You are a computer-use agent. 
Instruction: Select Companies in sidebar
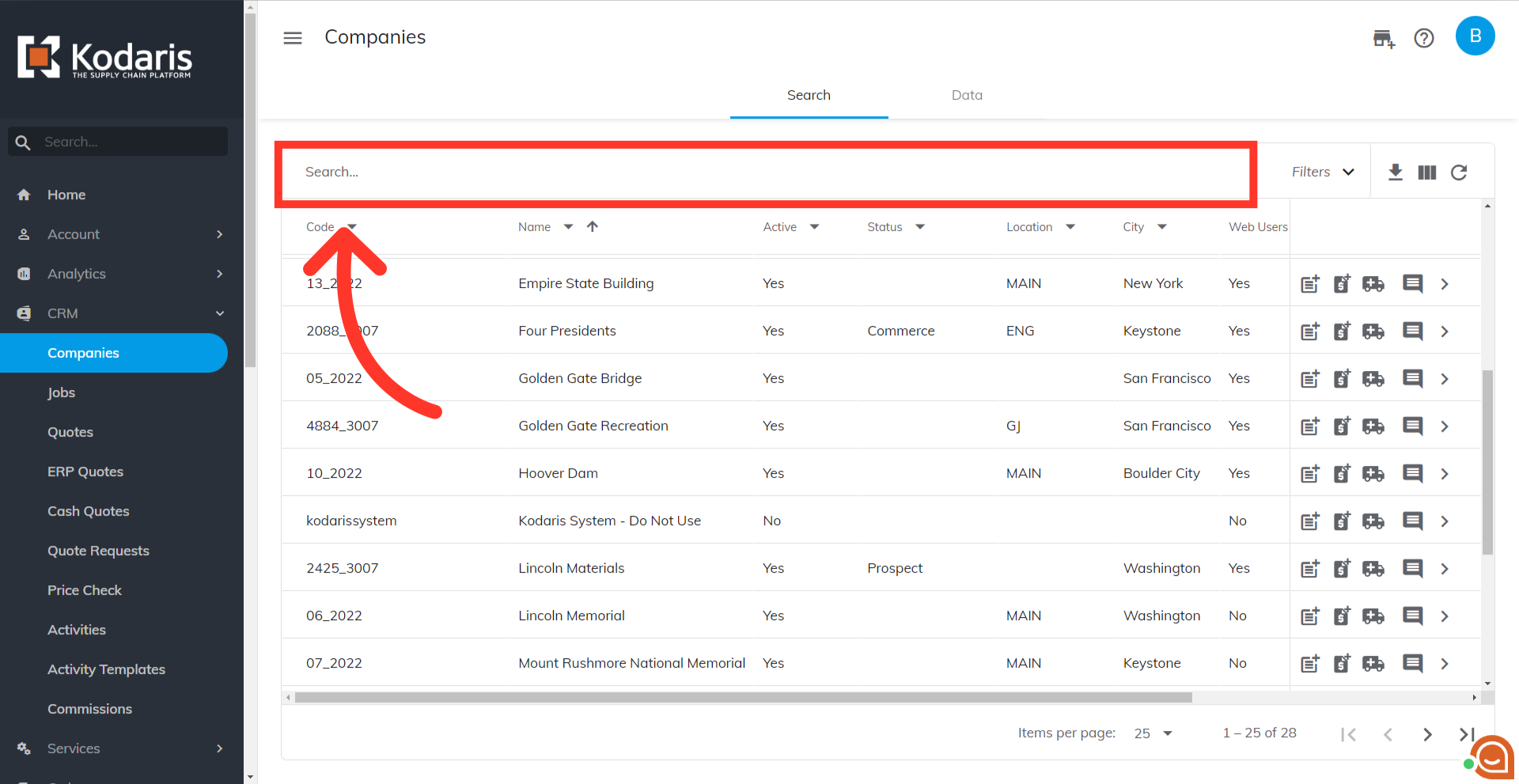point(114,353)
